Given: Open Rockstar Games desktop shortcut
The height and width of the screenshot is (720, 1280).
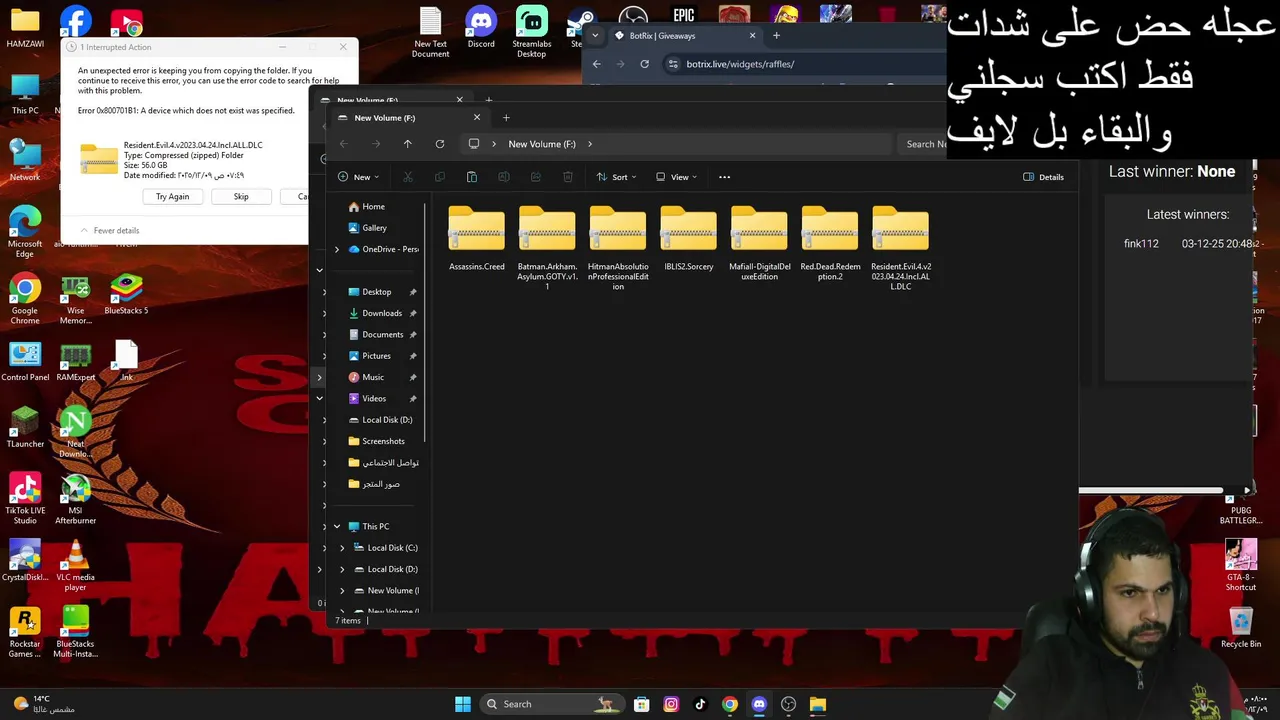Looking at the screenshot, I should click(25, 633).
